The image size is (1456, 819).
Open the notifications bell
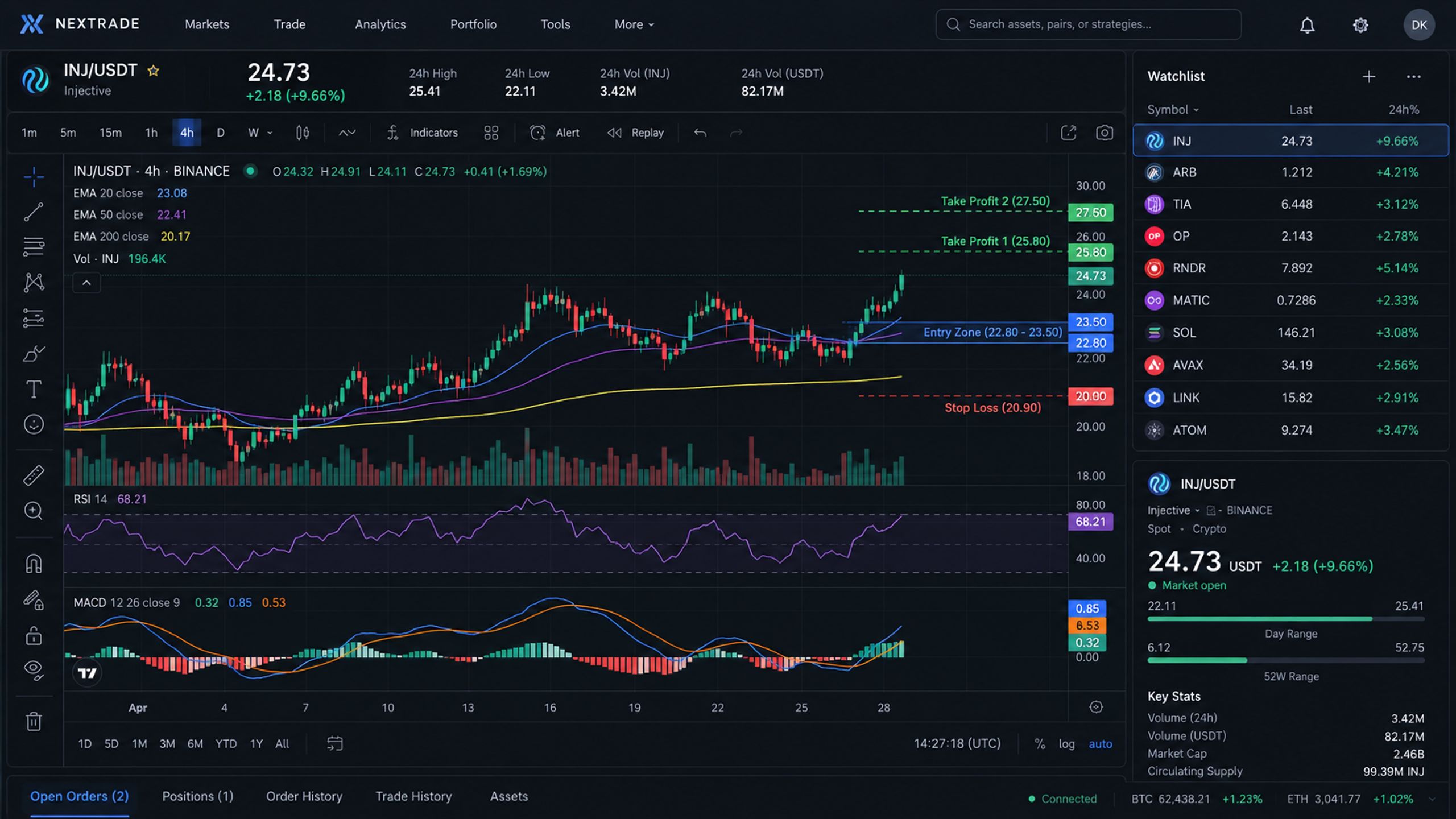tap(1307, 25)
